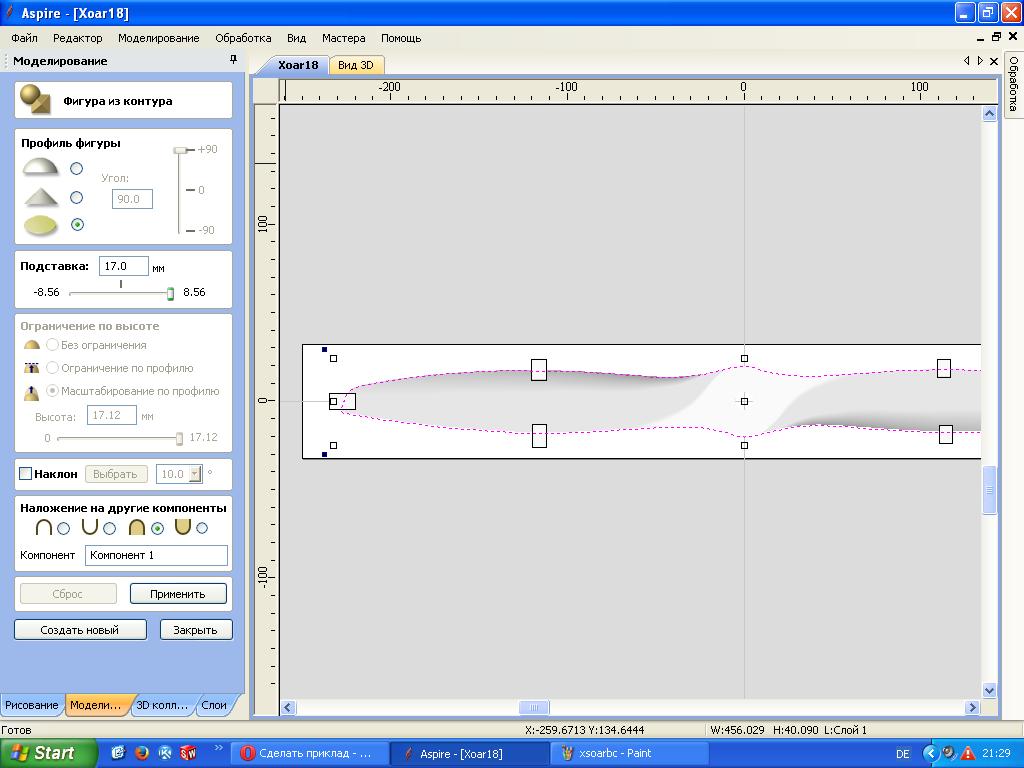Viewport: 1024px width, 768px height.
Task: Switch to the Вид 3D view tab
Action: coord(356,65)
